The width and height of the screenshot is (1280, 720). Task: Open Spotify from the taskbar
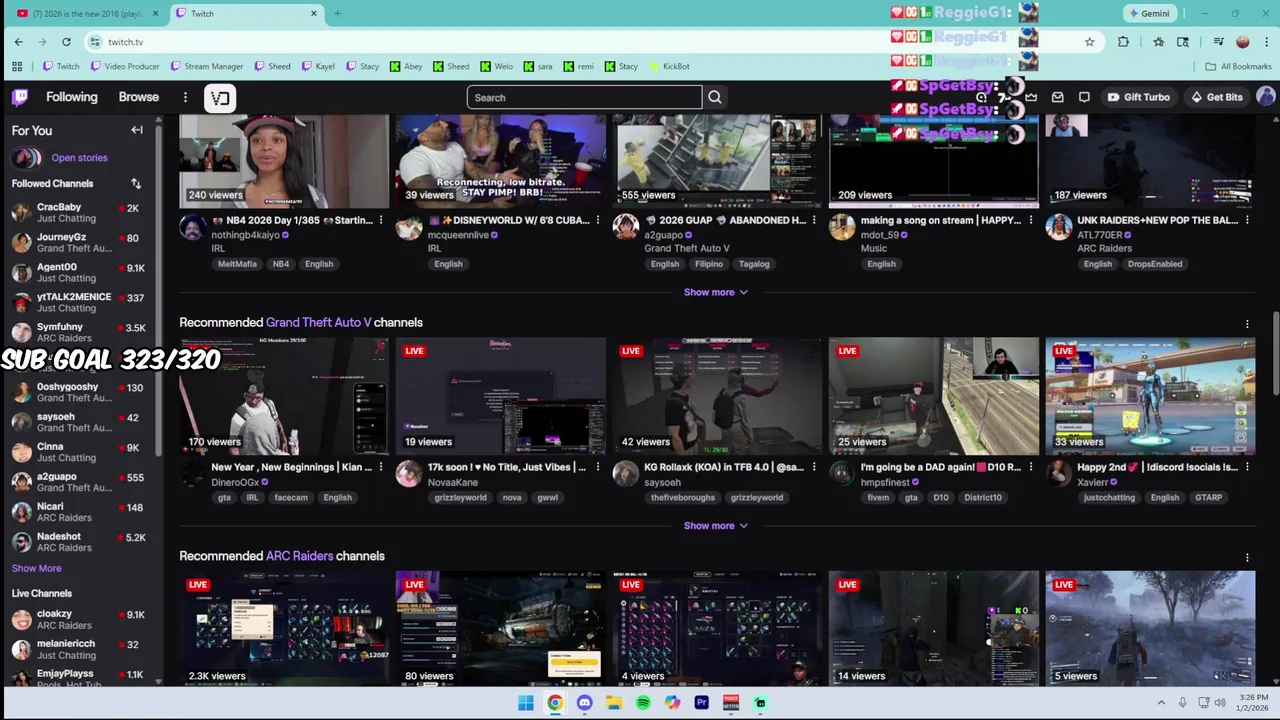tap(643, 703)
